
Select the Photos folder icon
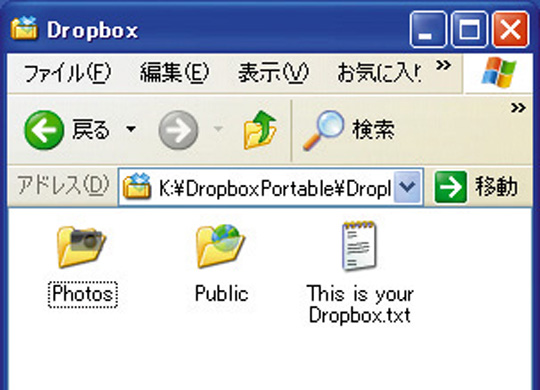coord(82,246)
